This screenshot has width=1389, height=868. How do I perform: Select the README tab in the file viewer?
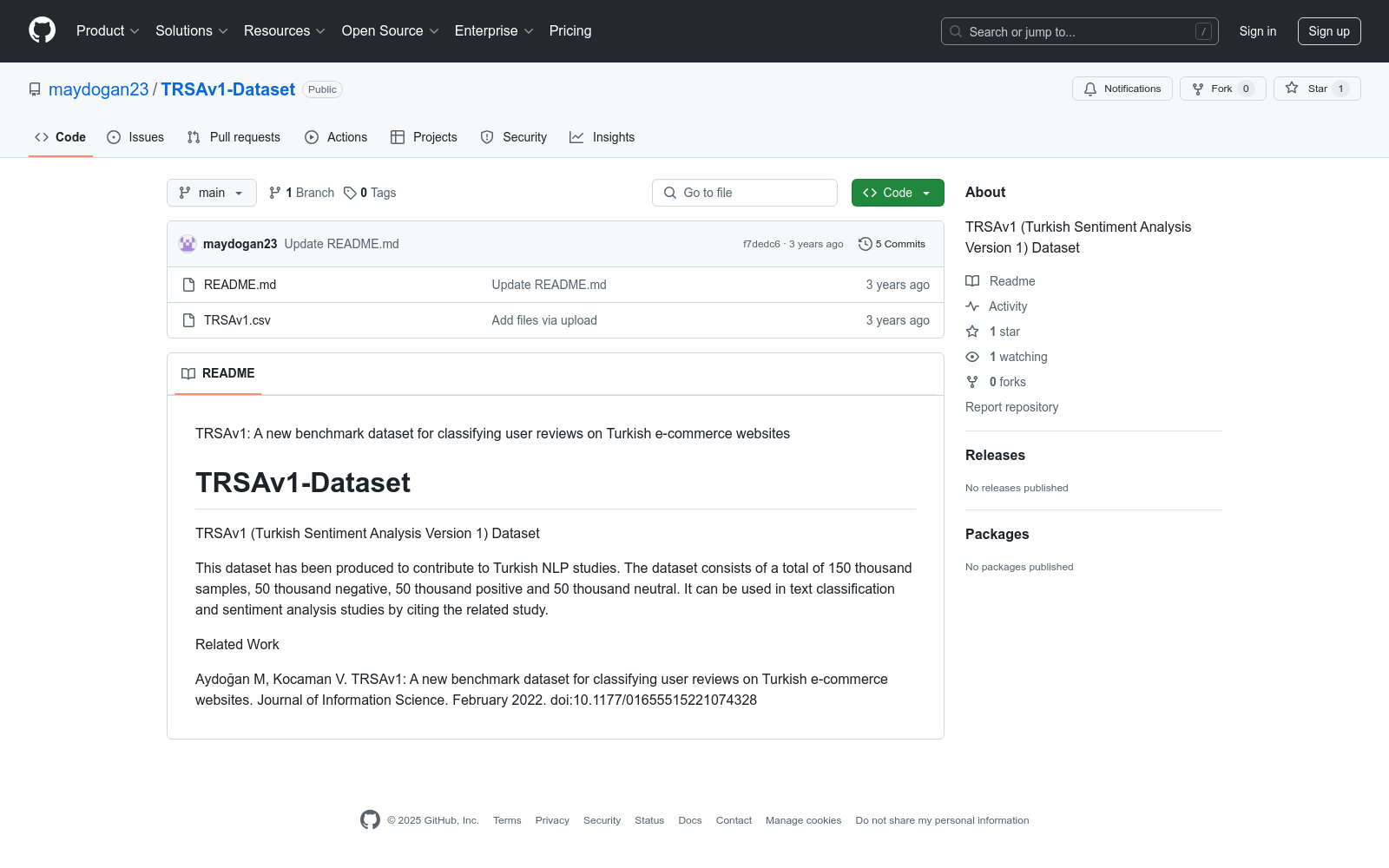(x=218, y=373)
